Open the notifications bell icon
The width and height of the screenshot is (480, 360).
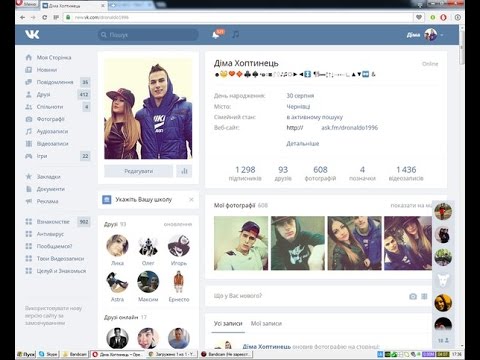click(x=216, y=35)
